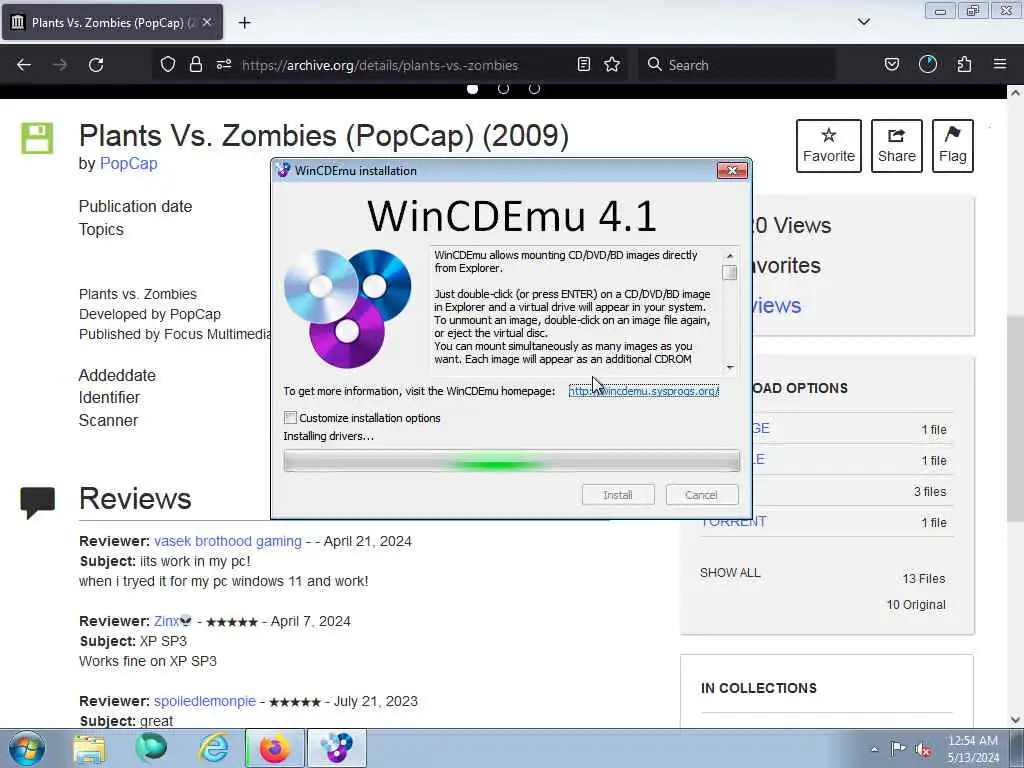Launch the green chat-bubble taskbar app icon
Screen dimensions: 1024x768
click(x=151, y=748)
